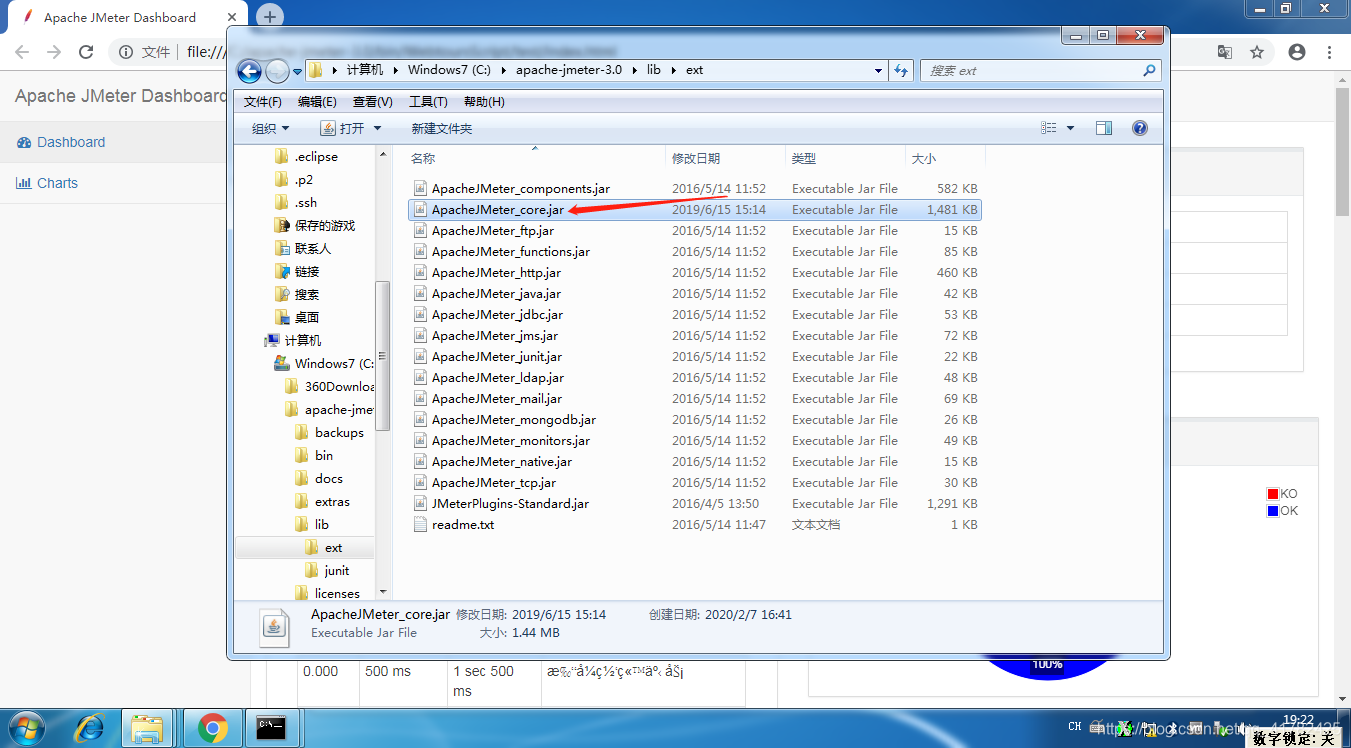The width and height of the screenshot is (1351, 748).
Task: Click 新建文件夹 button in toolbar
Action: click(442, 128)
